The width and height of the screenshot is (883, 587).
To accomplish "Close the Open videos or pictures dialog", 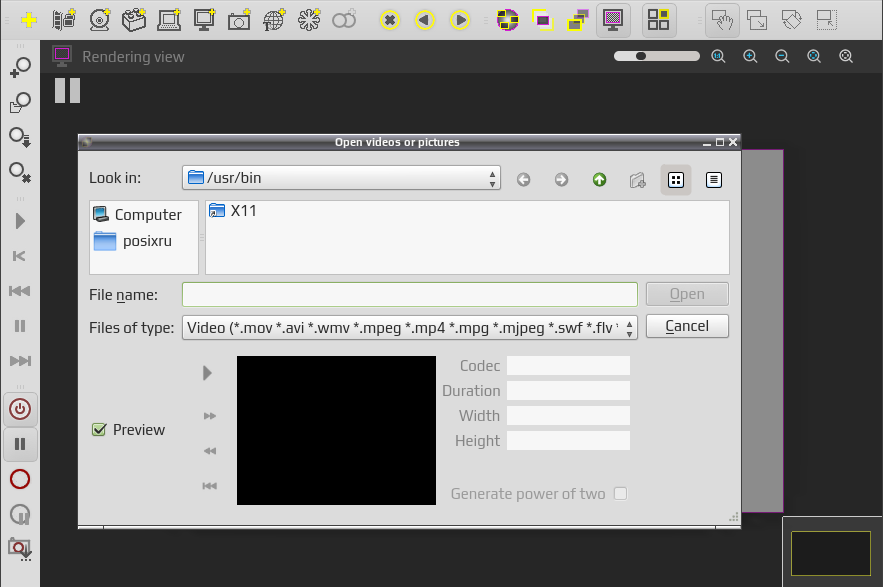I will 733,142.
